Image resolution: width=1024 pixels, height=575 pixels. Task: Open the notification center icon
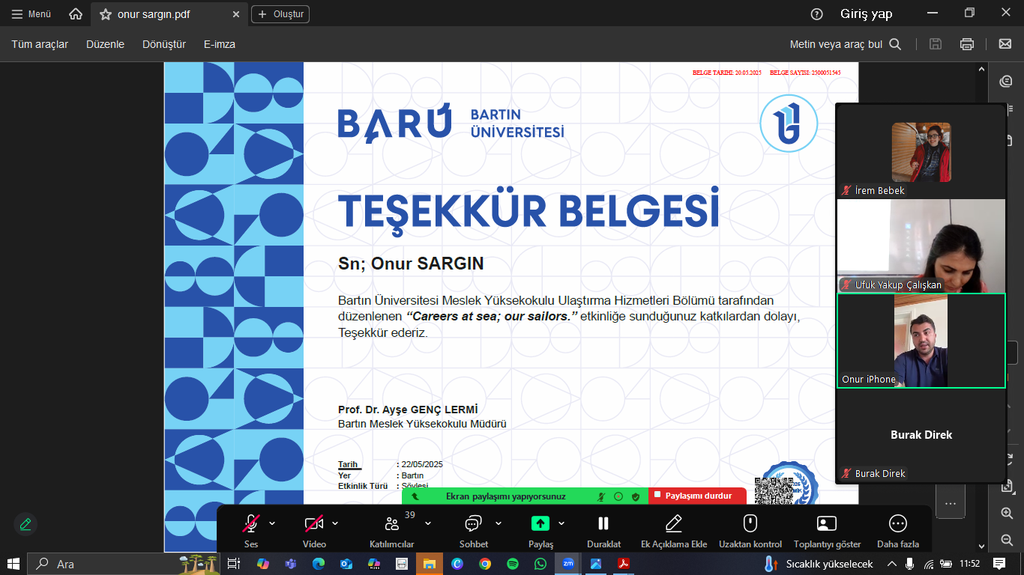pyautogui.click(x=999, y=563)
